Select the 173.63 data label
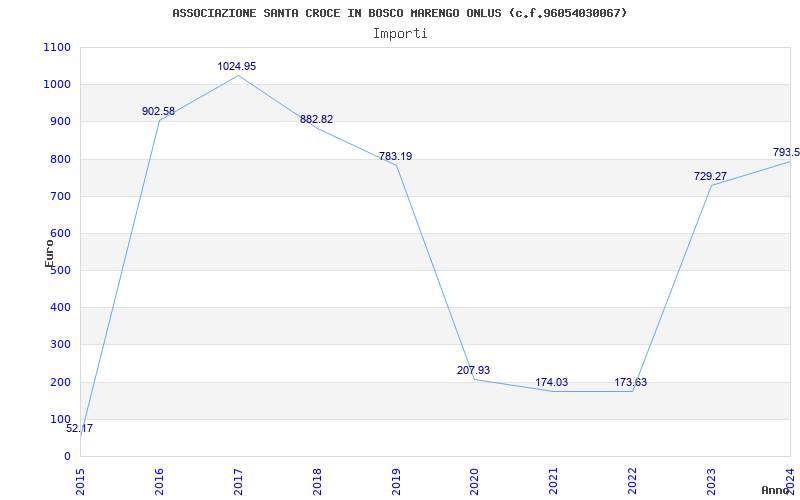This screenshot has width=800, height=500. coord(631,383)
